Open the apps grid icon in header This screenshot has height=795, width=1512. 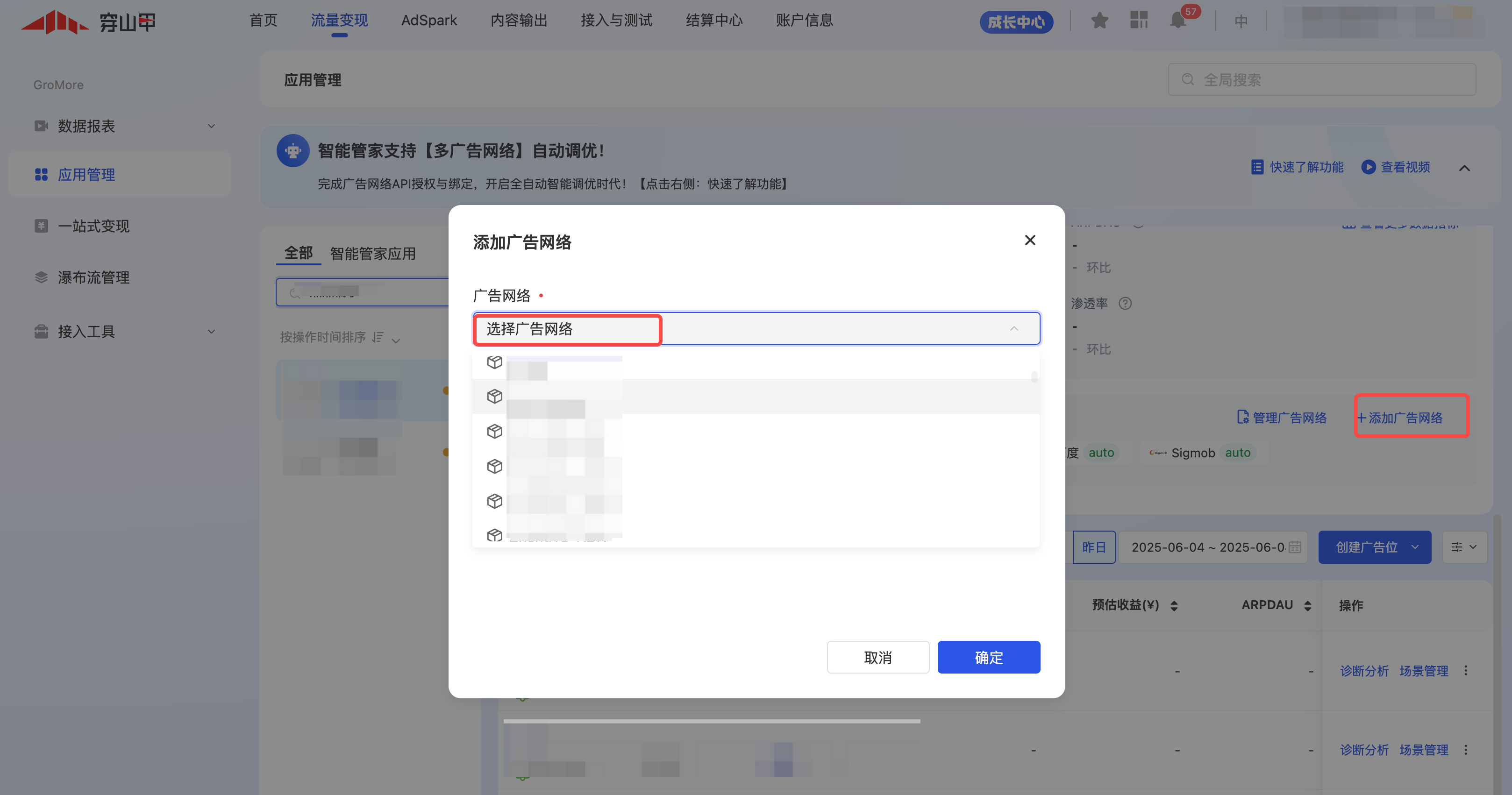click(1139, 21)
